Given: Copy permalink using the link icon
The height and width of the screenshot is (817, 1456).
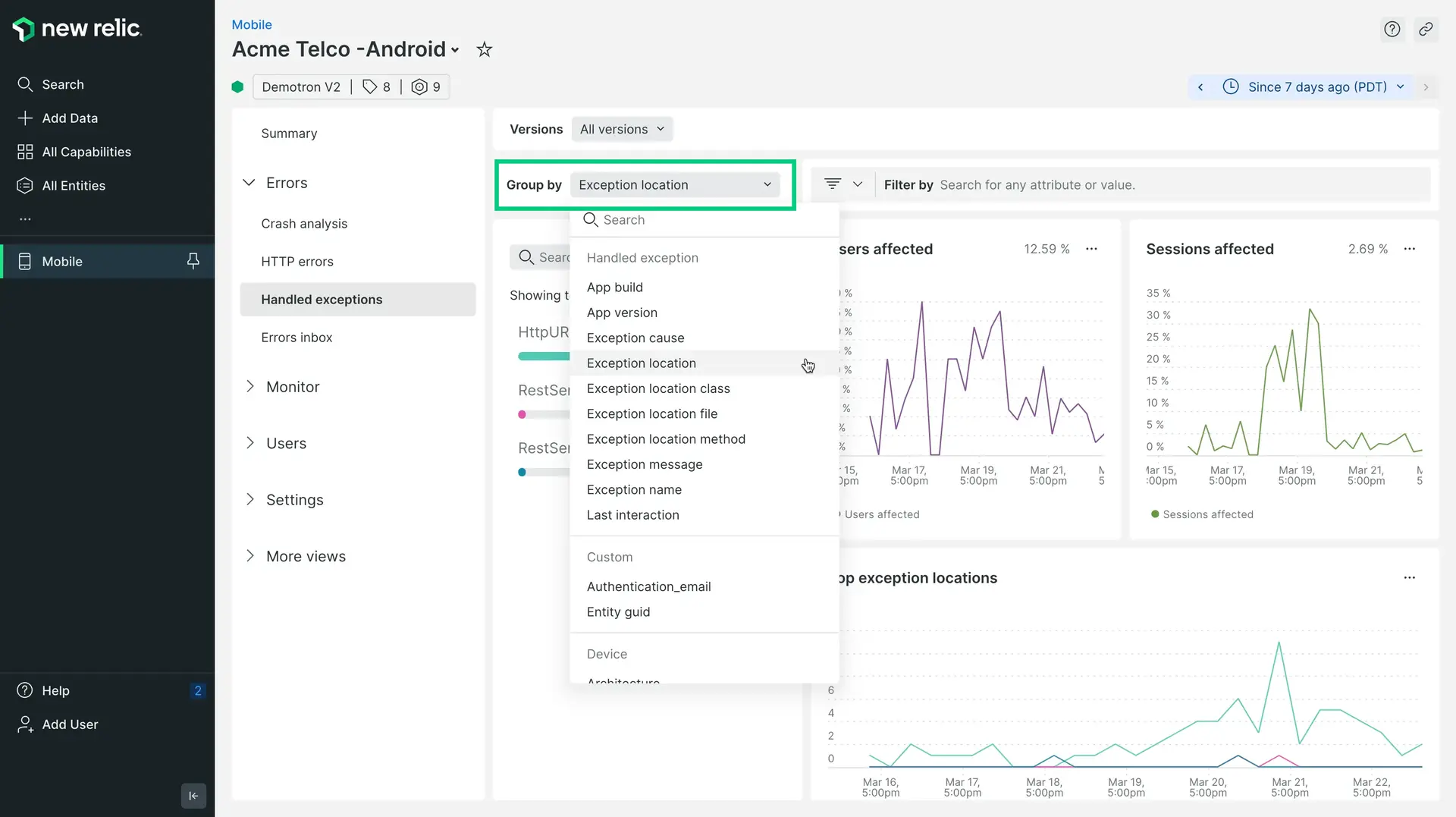Looking at the screenshot, I should click(x=1426, y=30).
